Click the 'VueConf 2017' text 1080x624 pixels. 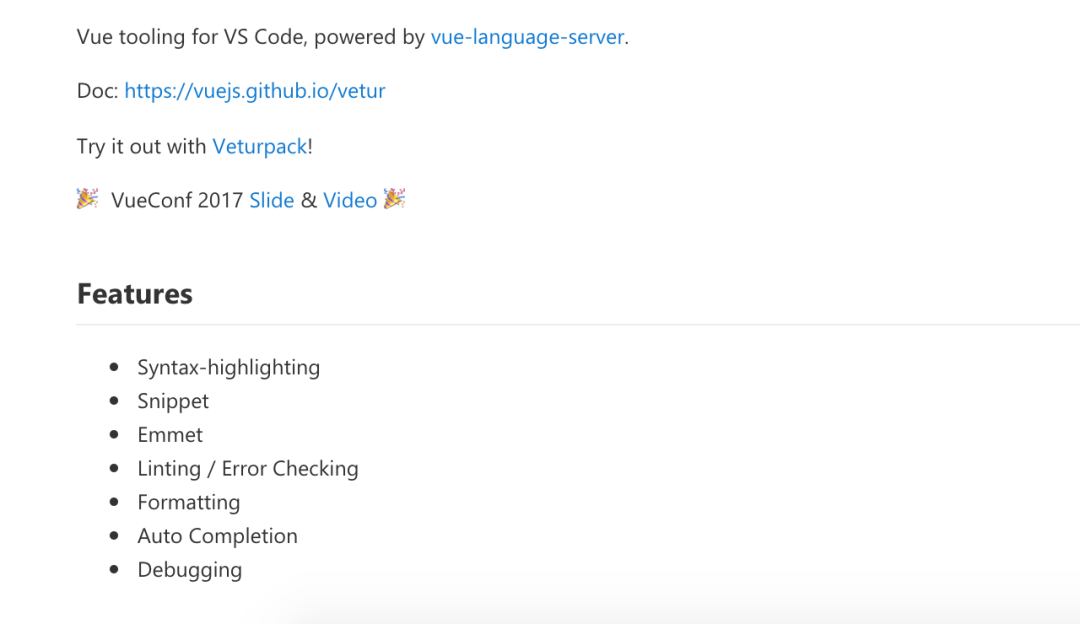coord(177,201)
